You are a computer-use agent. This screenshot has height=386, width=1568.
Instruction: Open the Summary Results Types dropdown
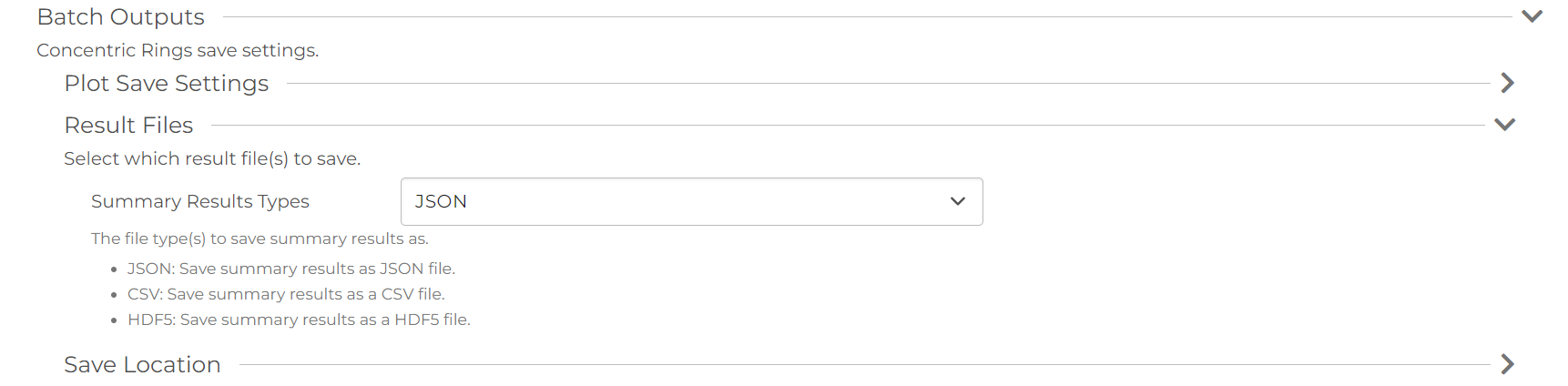[x=692, y=201]
